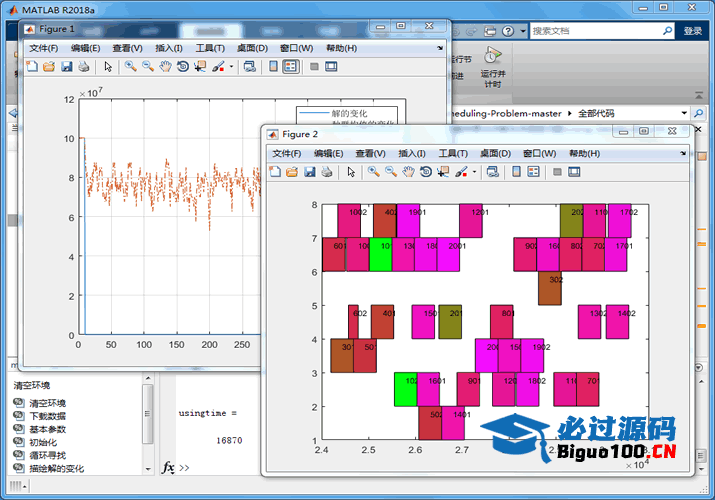715x500 pixels.
Task: Toggle Insert Legend in Figure 1 toolbar
Action: pos(290,67)
